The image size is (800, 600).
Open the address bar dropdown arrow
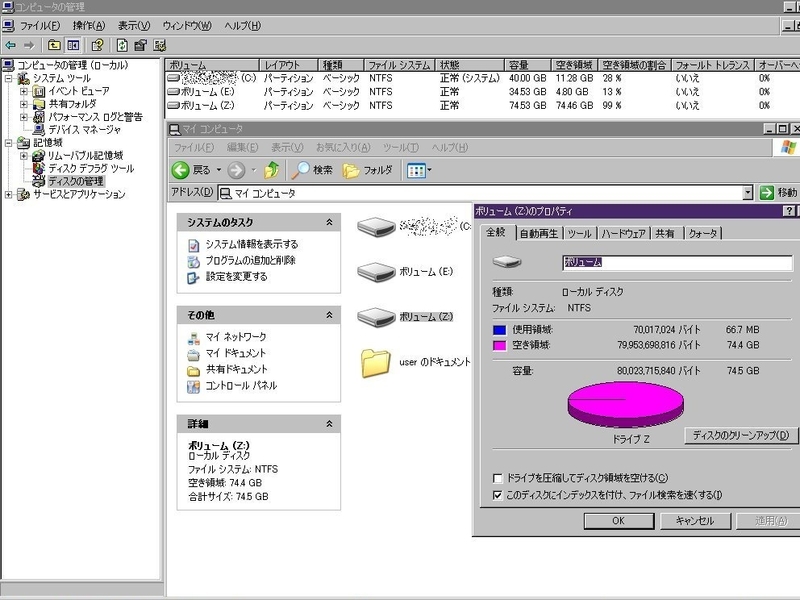point(747,193)
